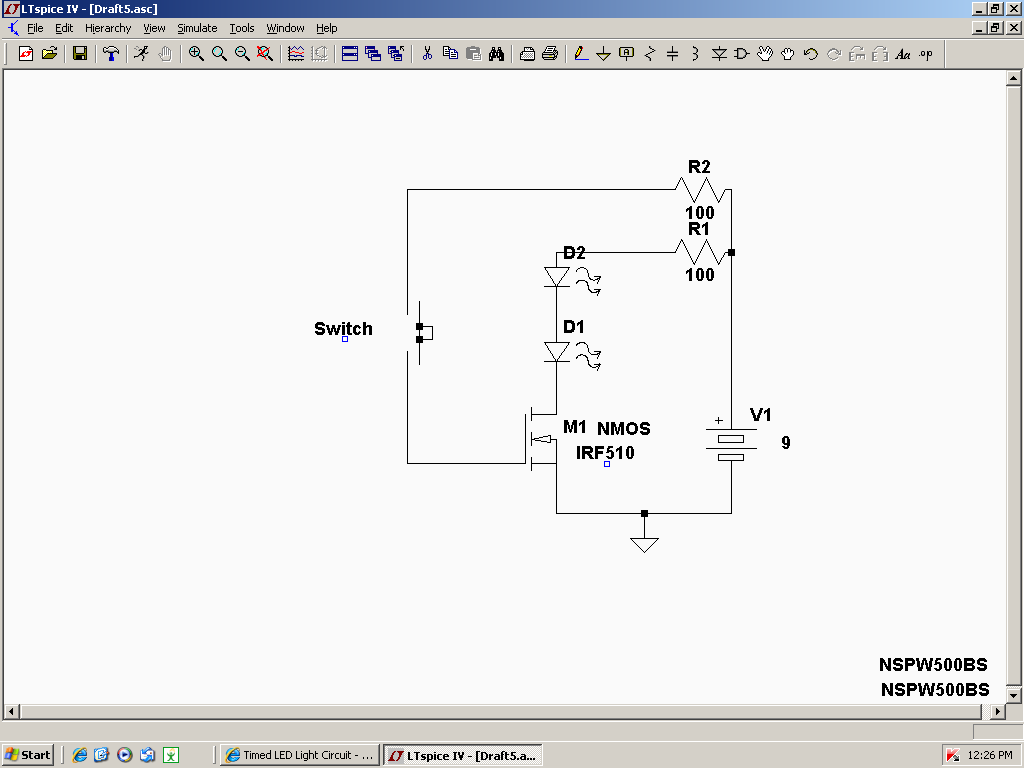Select the Move hand tool
The height and width of the screenshot is (768, 1024).
point(765,54)
